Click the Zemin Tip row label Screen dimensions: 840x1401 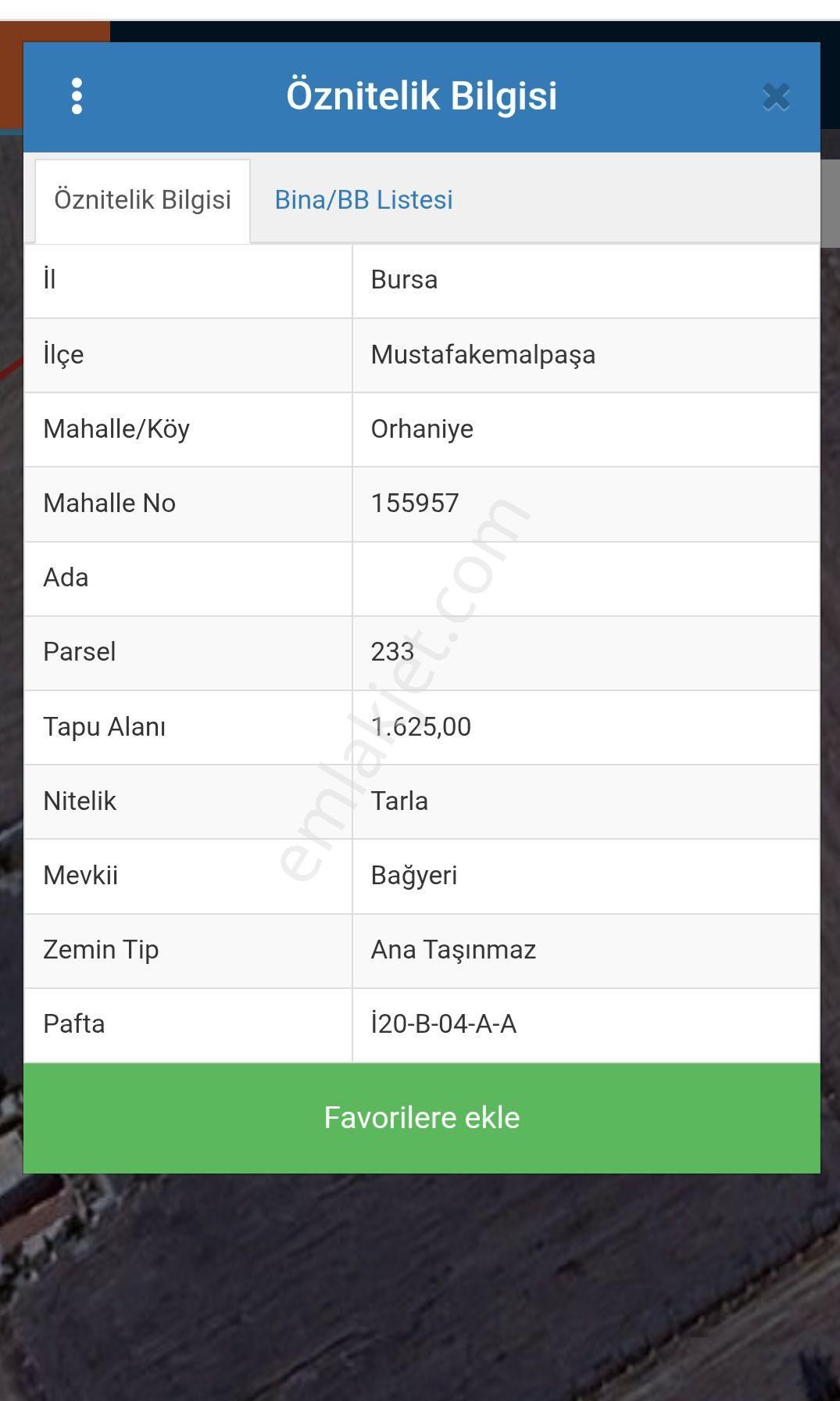click(101, 950)
